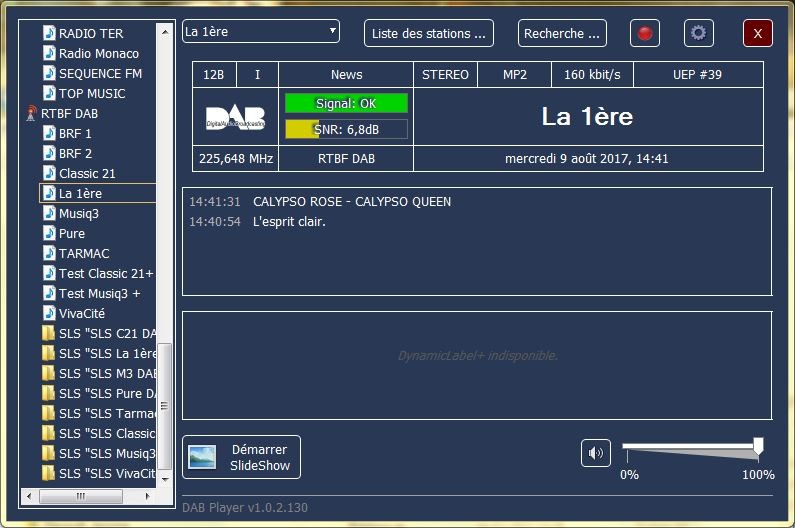795x528 pixels.
Task: Click the RTBF DAB ensemble cell in info table
Action: pyautogui.click(x=346, y=159)
